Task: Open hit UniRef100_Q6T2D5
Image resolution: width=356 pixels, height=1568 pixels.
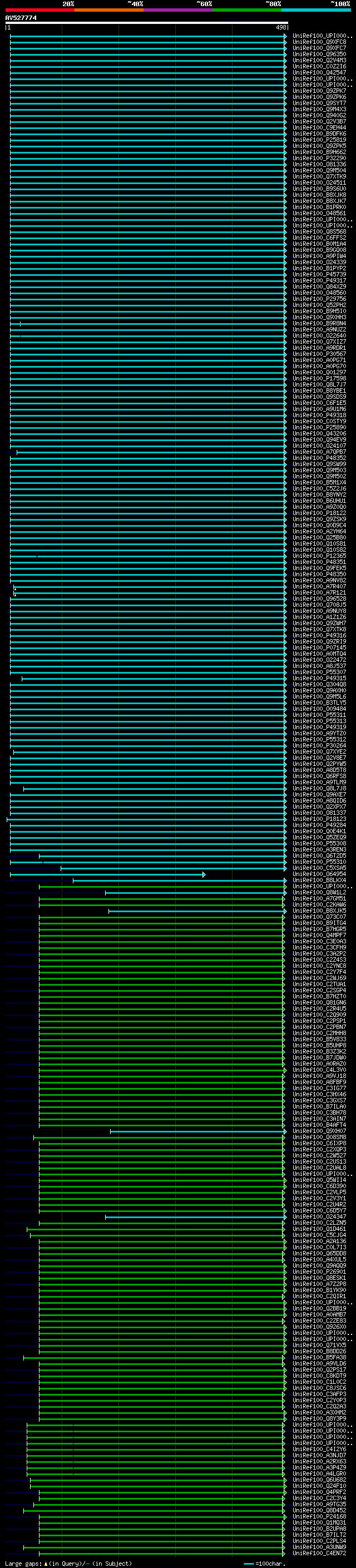Action: click(319, 856)
